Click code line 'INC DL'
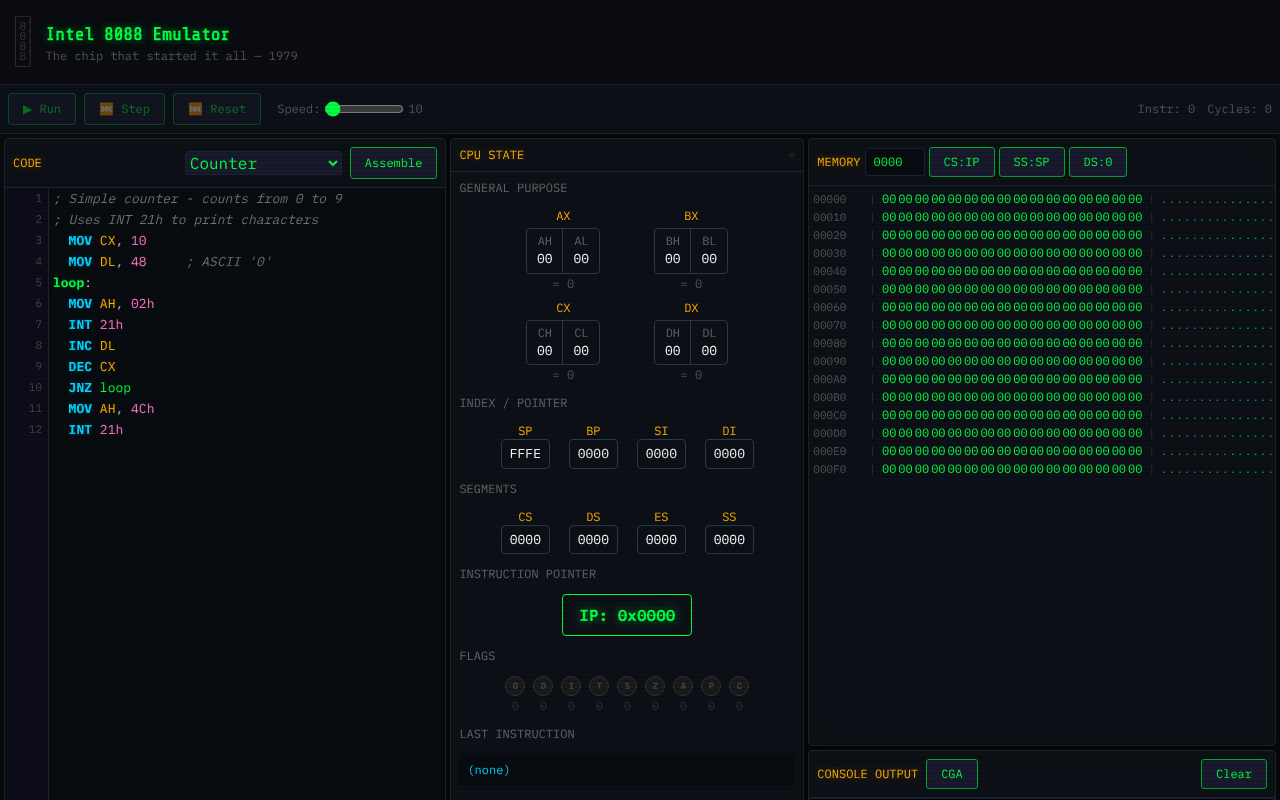This screenshot has height=800, width=1280. (x=92, y=346)
